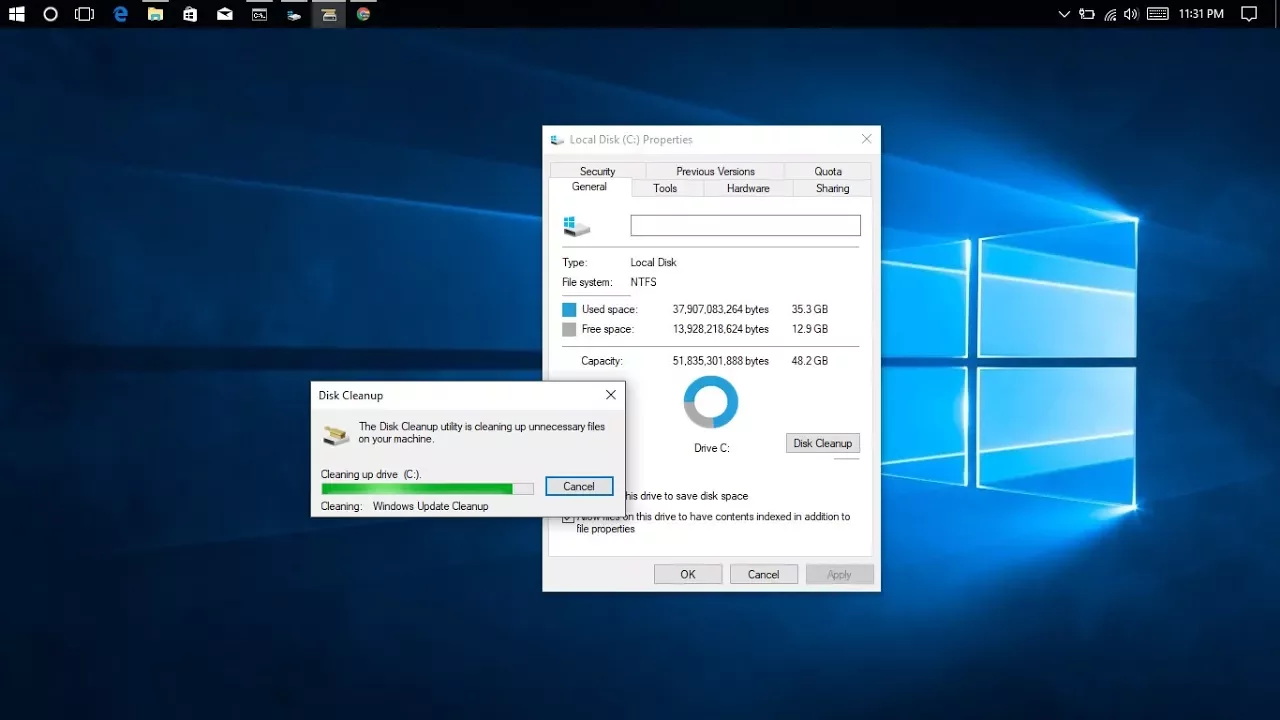Click OK in the Properties window
The image size is (1280, 720).
coord(688,574)
